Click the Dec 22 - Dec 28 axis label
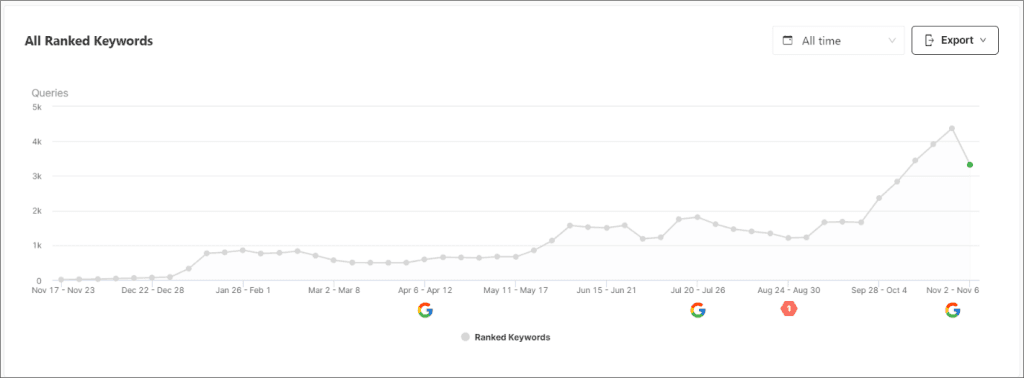 coord(153,291)
